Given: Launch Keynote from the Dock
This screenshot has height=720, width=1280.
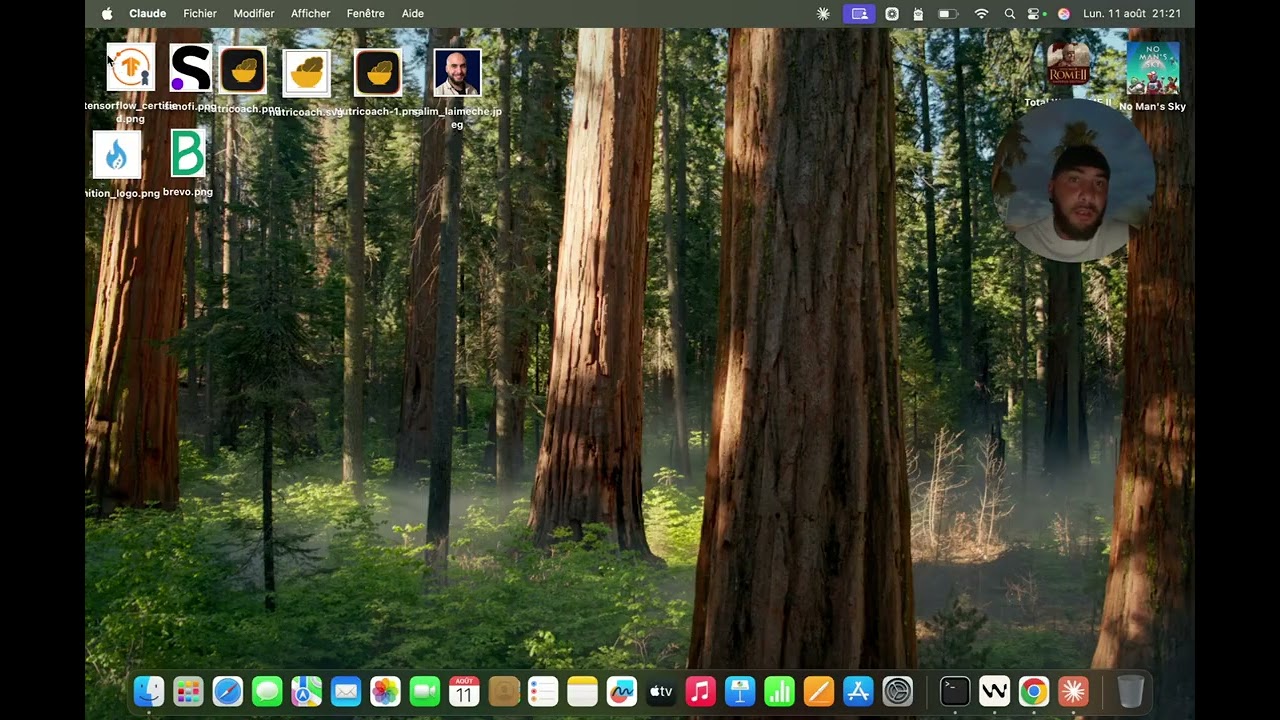Looking at the screenshot, I should pos(740,691).
